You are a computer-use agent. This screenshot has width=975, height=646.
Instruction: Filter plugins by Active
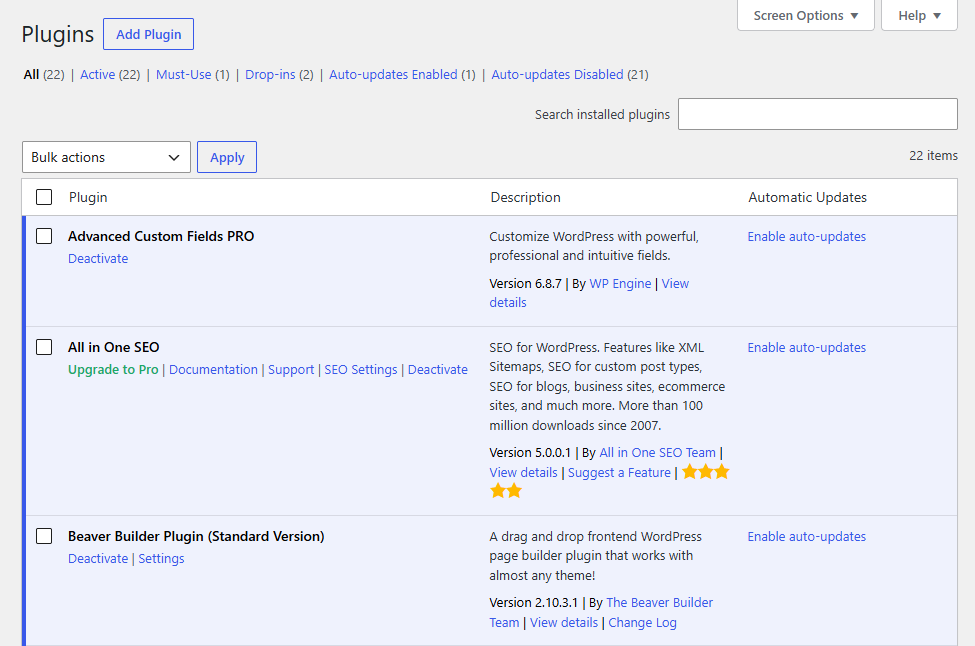click(98, 75)
